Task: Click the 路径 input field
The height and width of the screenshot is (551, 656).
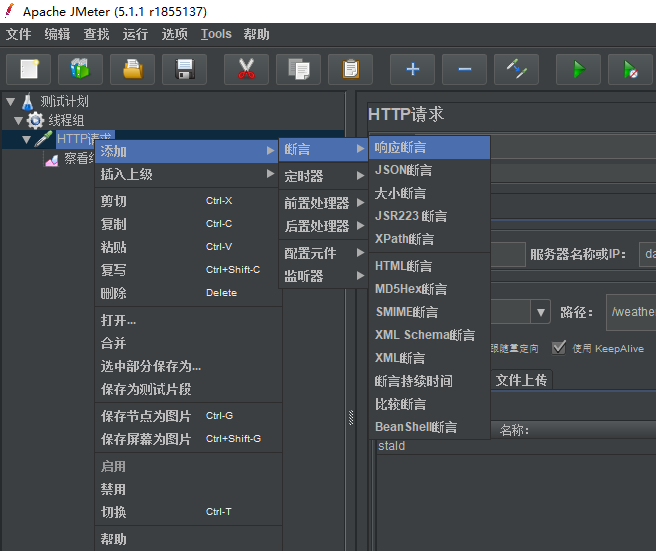Action: click(631, 312)
